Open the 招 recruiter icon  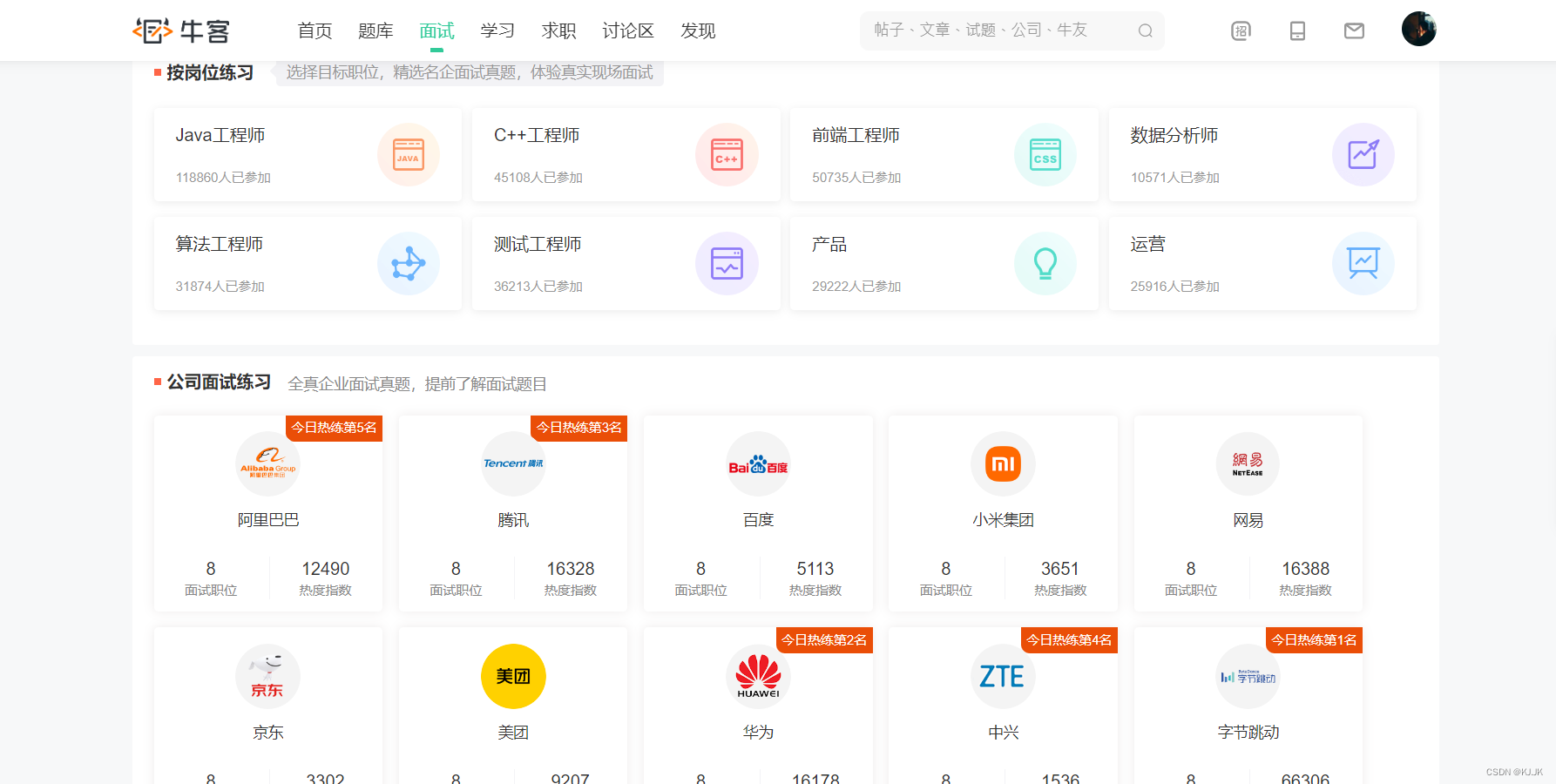click(1241, 31)
